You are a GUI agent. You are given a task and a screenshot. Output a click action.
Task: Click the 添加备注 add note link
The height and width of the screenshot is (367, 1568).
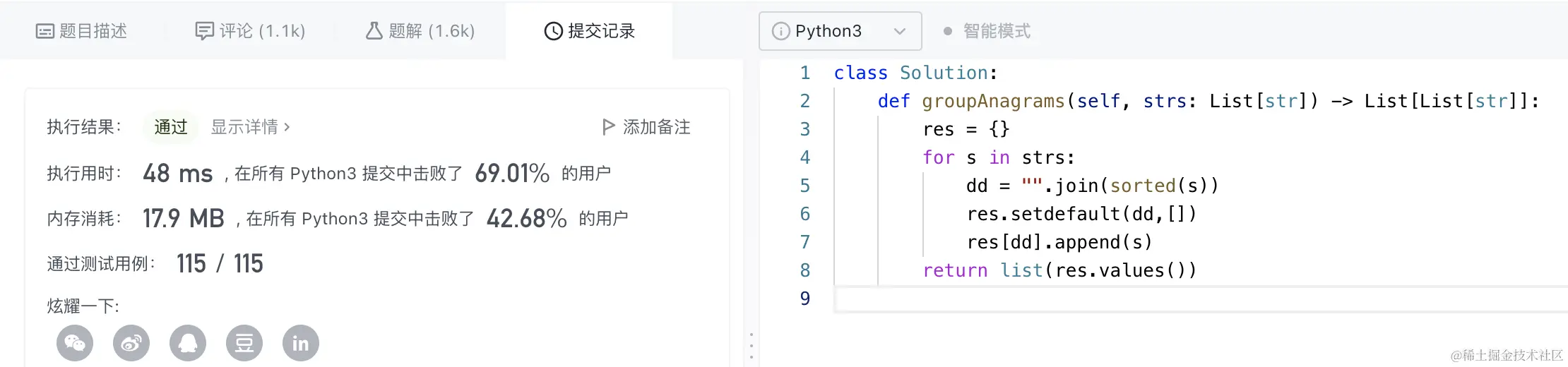(656, 127)
